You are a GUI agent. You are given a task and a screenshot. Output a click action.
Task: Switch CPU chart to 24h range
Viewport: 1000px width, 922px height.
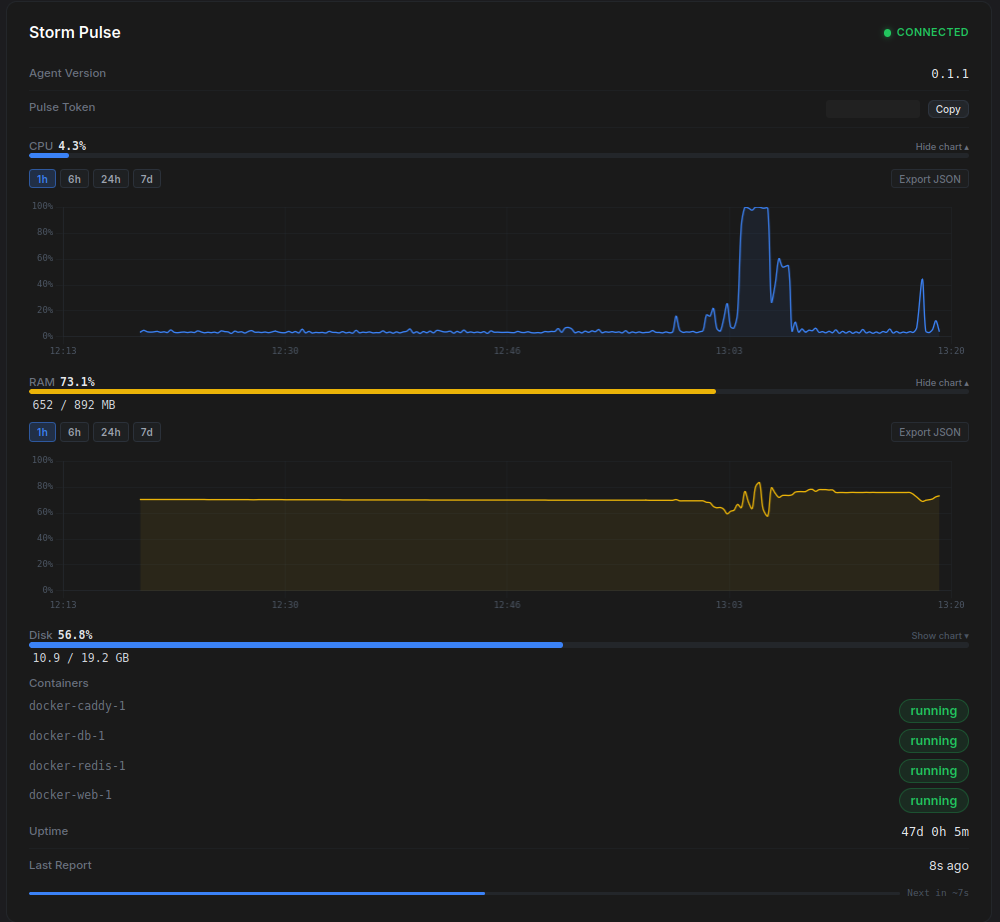tap(110, 178)
